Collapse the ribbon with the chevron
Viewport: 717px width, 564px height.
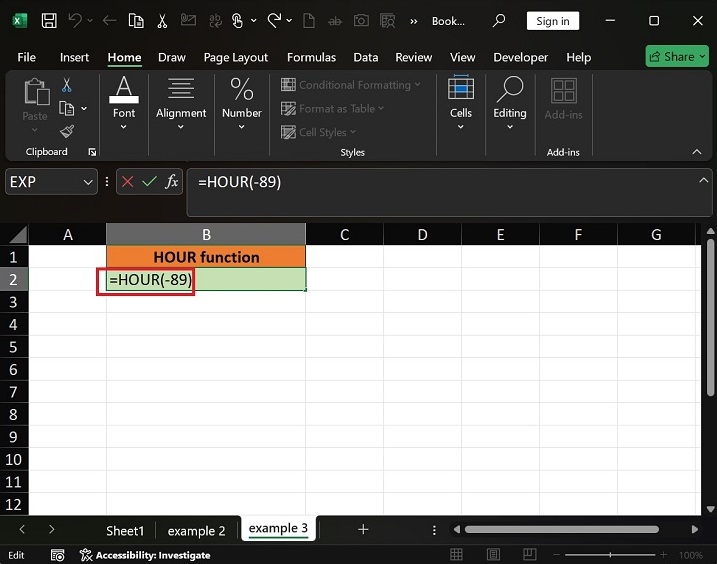(x=697, y=152)
